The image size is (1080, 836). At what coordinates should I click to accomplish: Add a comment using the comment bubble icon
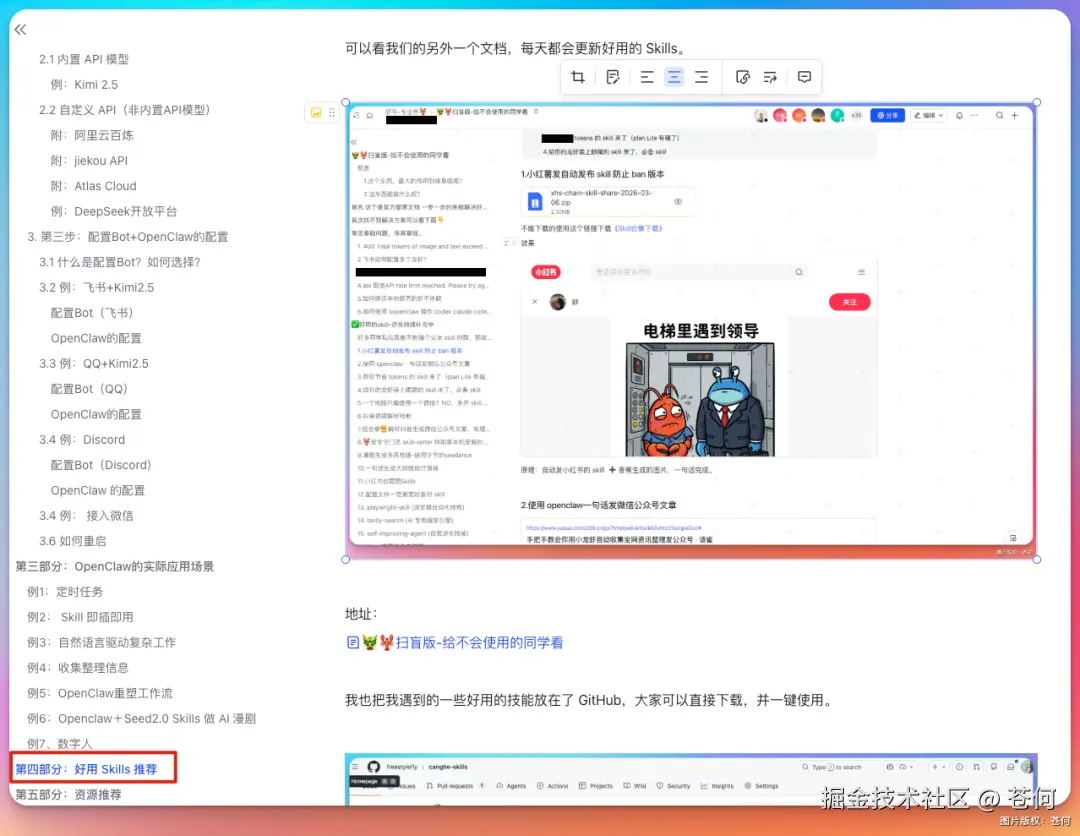click(806, 76)
